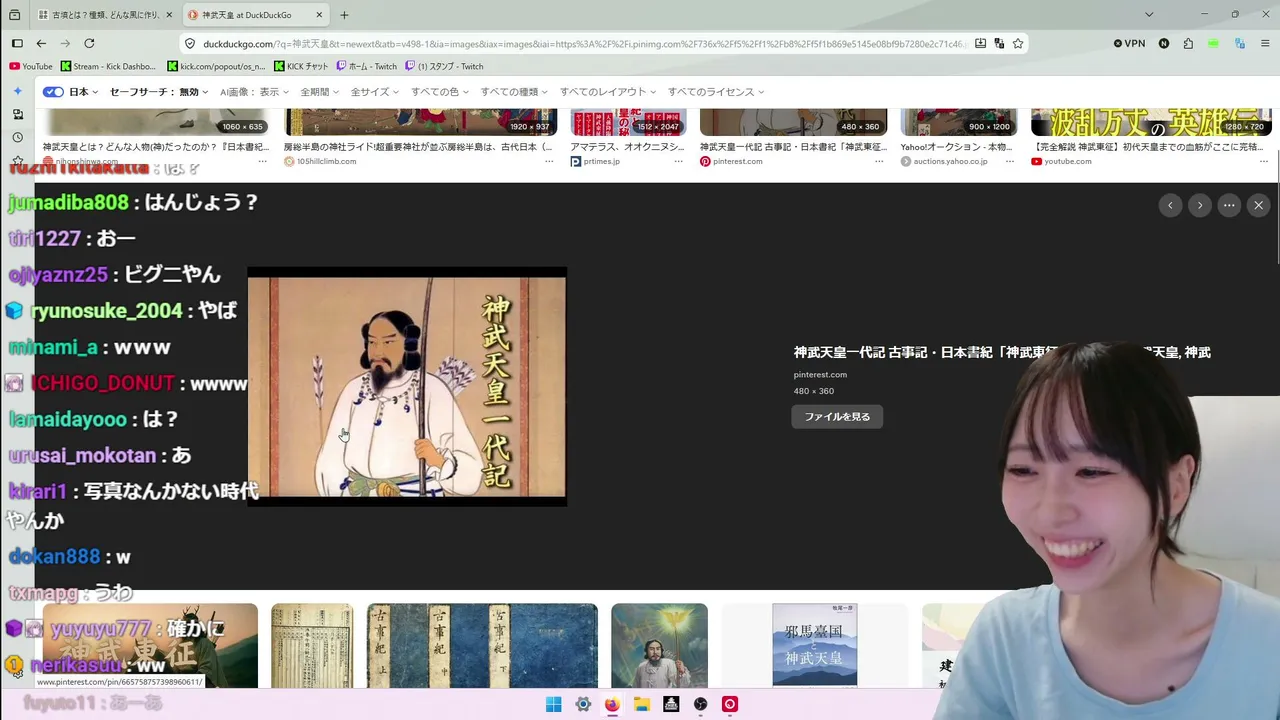
Task: Open the 全期間 time filter dropdown
Action: 320,92
